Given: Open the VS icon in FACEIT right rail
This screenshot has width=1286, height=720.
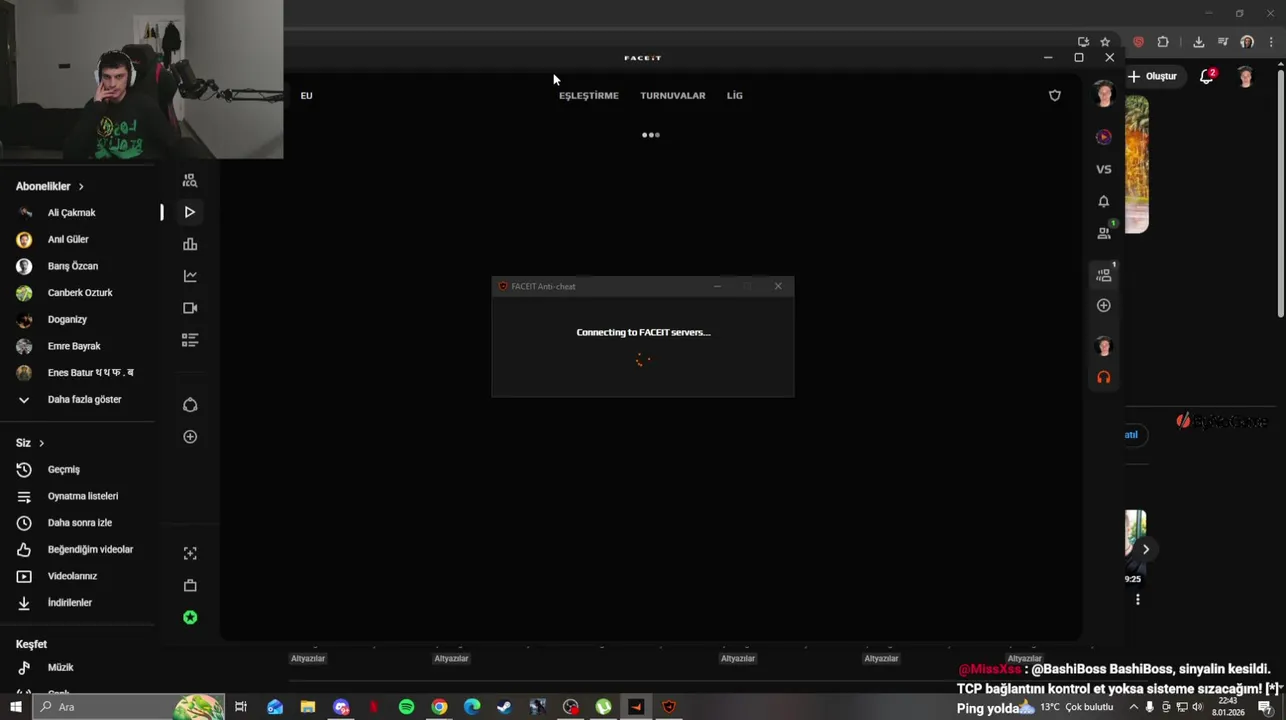Looking at the screenshot, I should point(1104,169).
